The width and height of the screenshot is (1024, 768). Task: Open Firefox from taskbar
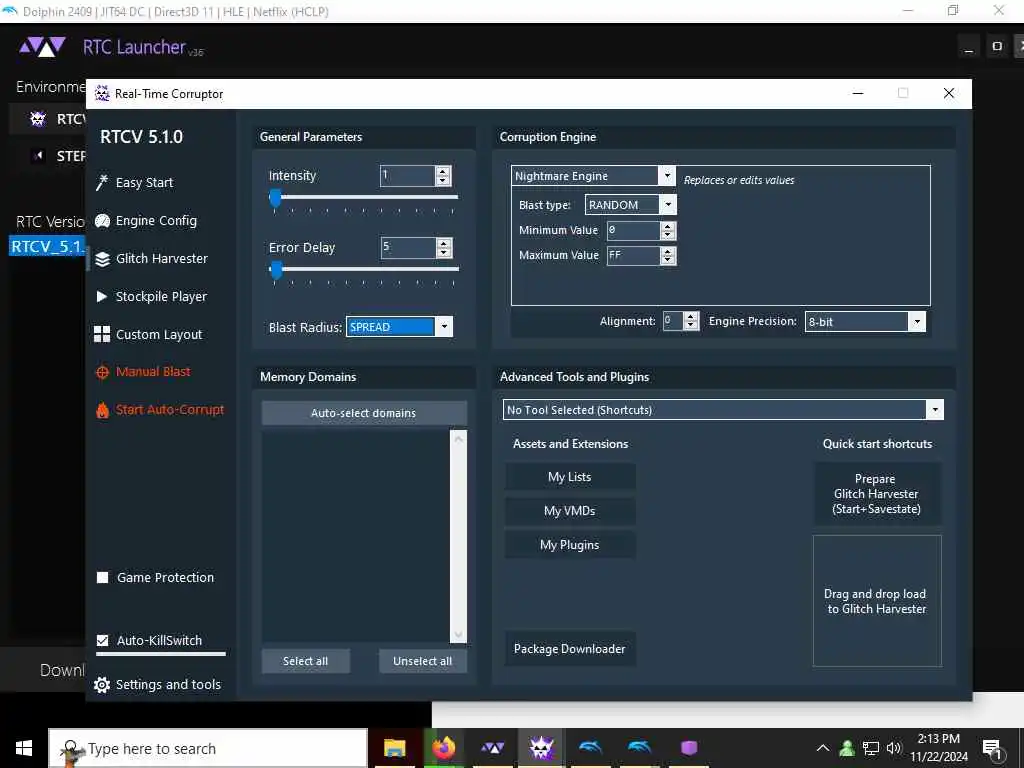[x=443, y=748]
